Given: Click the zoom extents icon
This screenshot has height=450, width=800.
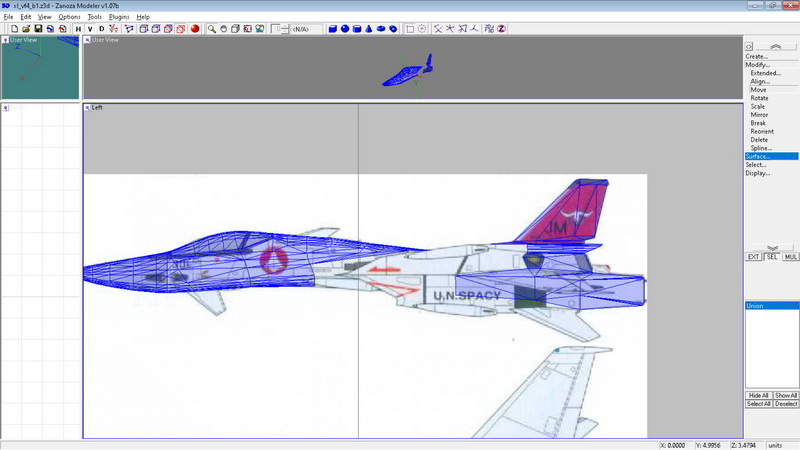Looking at the screenshot, I should (x=247, y=29).
